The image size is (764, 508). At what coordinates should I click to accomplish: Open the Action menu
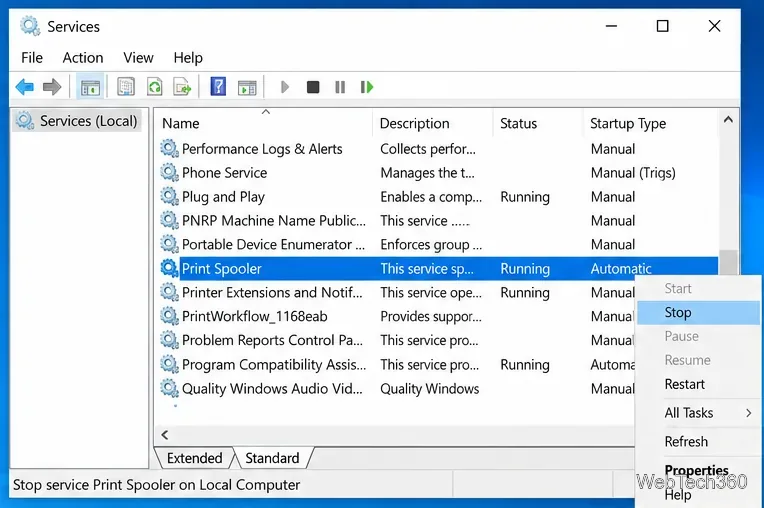point(83,58)
